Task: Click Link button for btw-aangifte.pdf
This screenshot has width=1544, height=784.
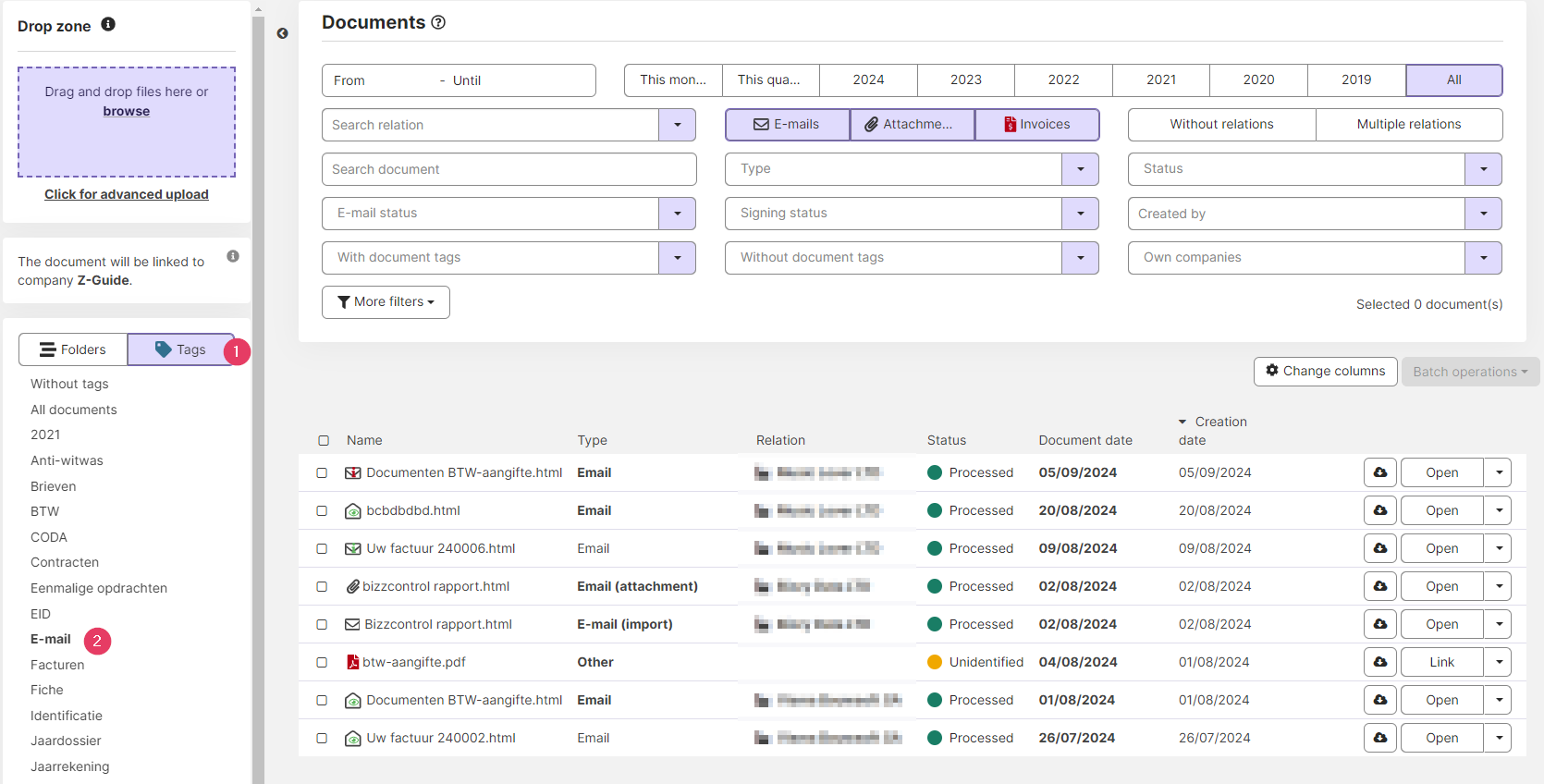Action: tap(1441, 662)
